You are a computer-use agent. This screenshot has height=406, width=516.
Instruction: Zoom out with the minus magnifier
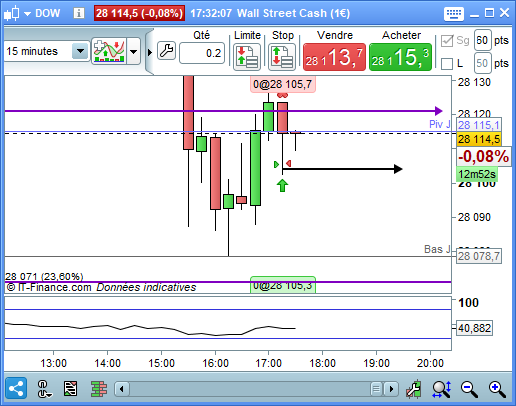click(x=469, y=389)
